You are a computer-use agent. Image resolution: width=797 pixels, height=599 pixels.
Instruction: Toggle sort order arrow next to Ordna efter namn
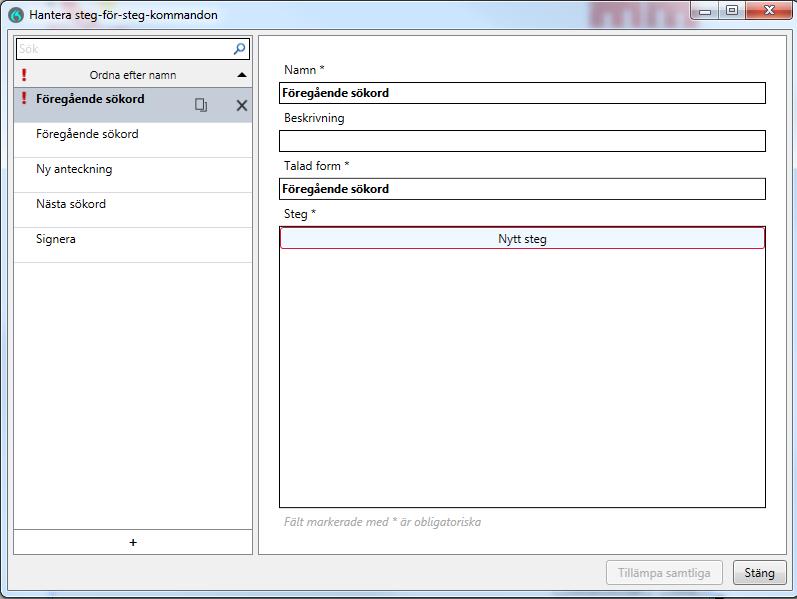[x=242, y=75]
